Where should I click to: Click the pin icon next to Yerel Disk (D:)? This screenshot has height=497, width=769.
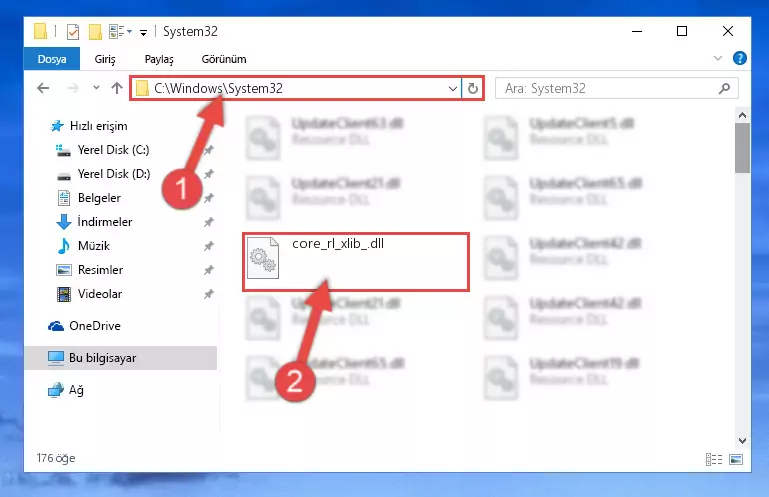tap(209, 174)
